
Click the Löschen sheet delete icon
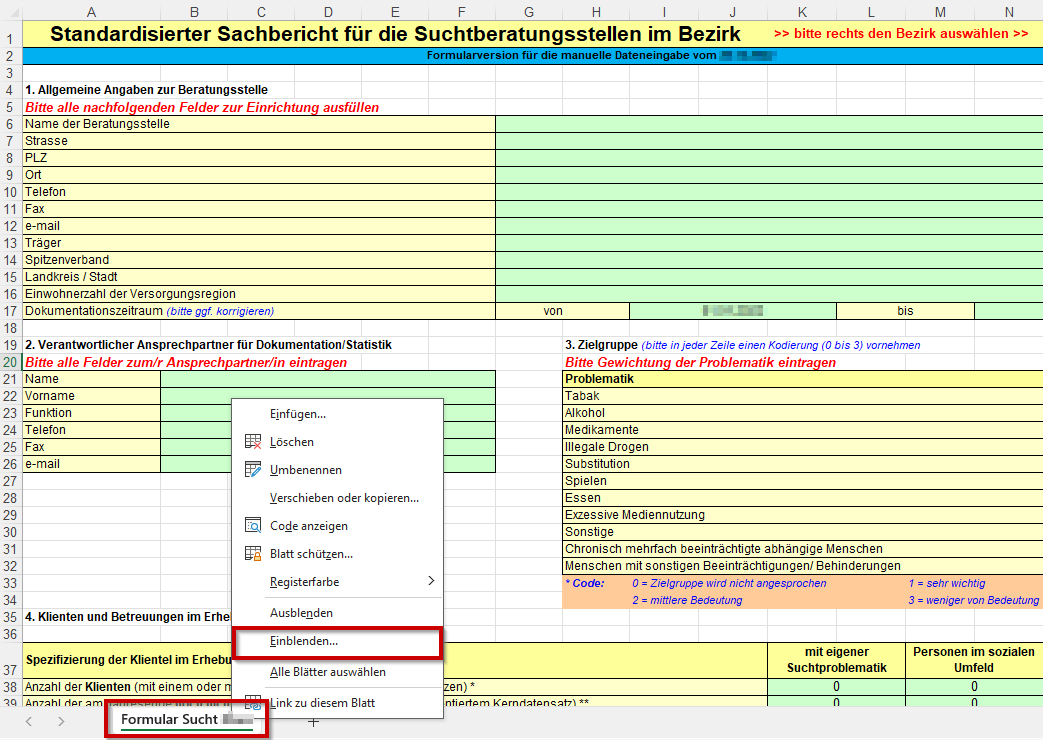coord(253,442)
